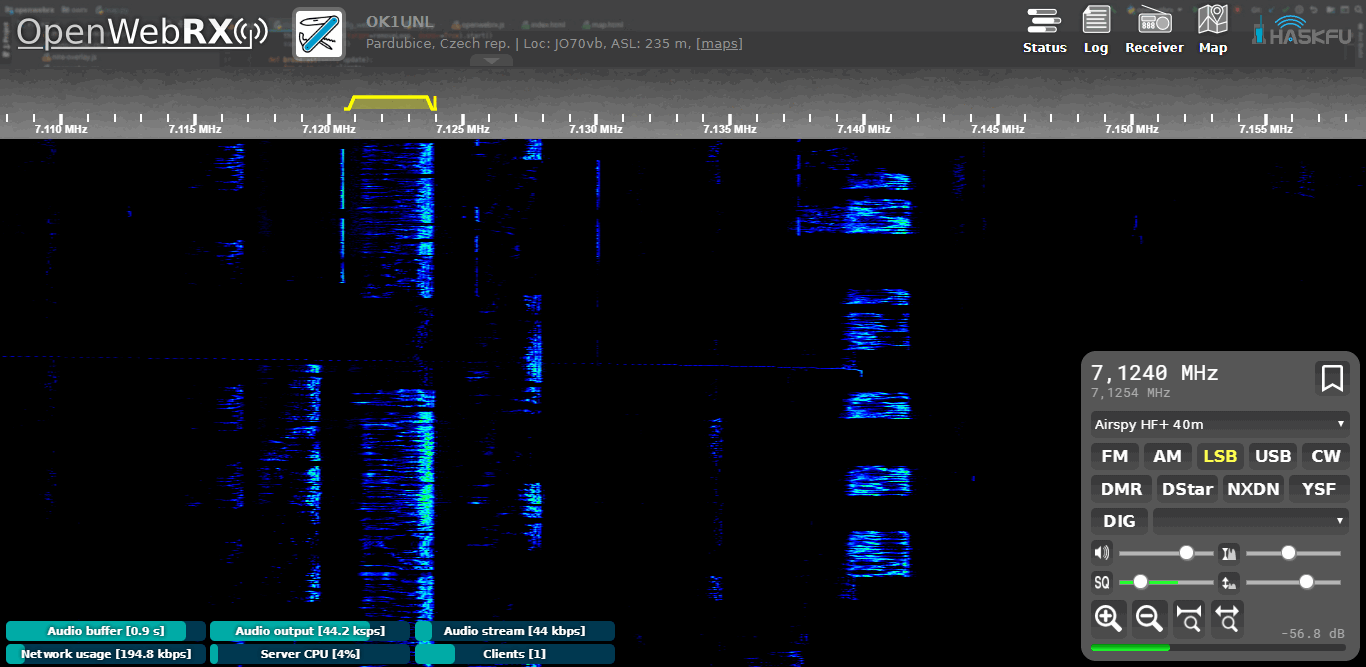Mute audio with the speaker icon

[1102, 553]
